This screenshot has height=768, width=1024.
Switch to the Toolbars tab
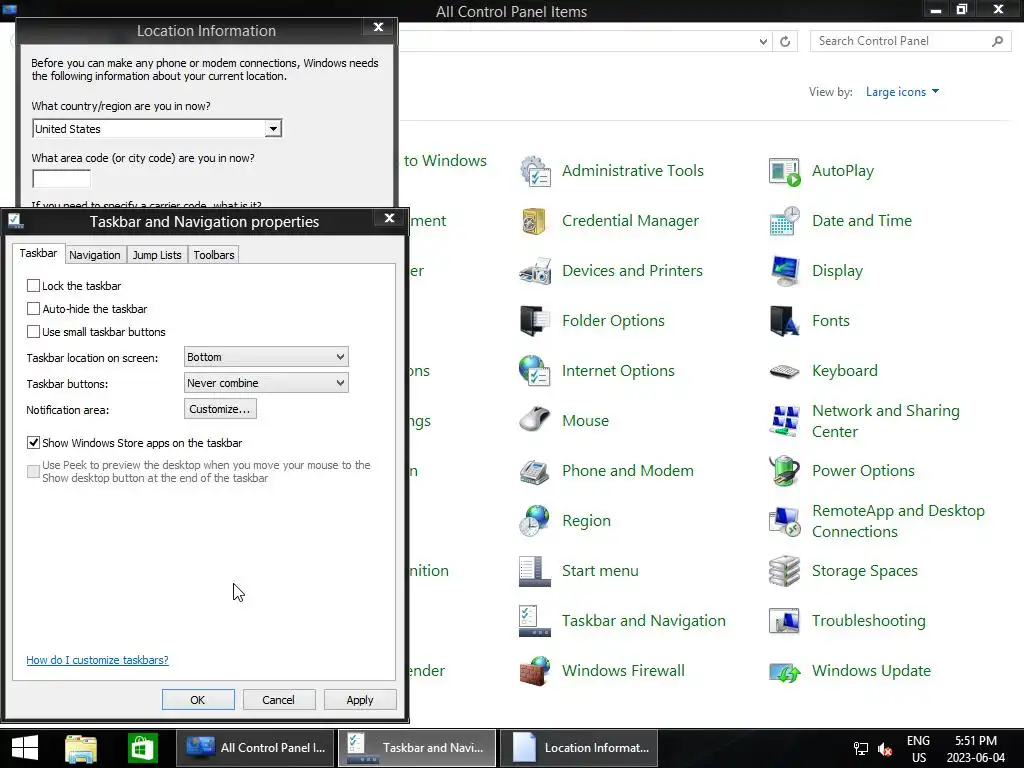pos(214,255)
